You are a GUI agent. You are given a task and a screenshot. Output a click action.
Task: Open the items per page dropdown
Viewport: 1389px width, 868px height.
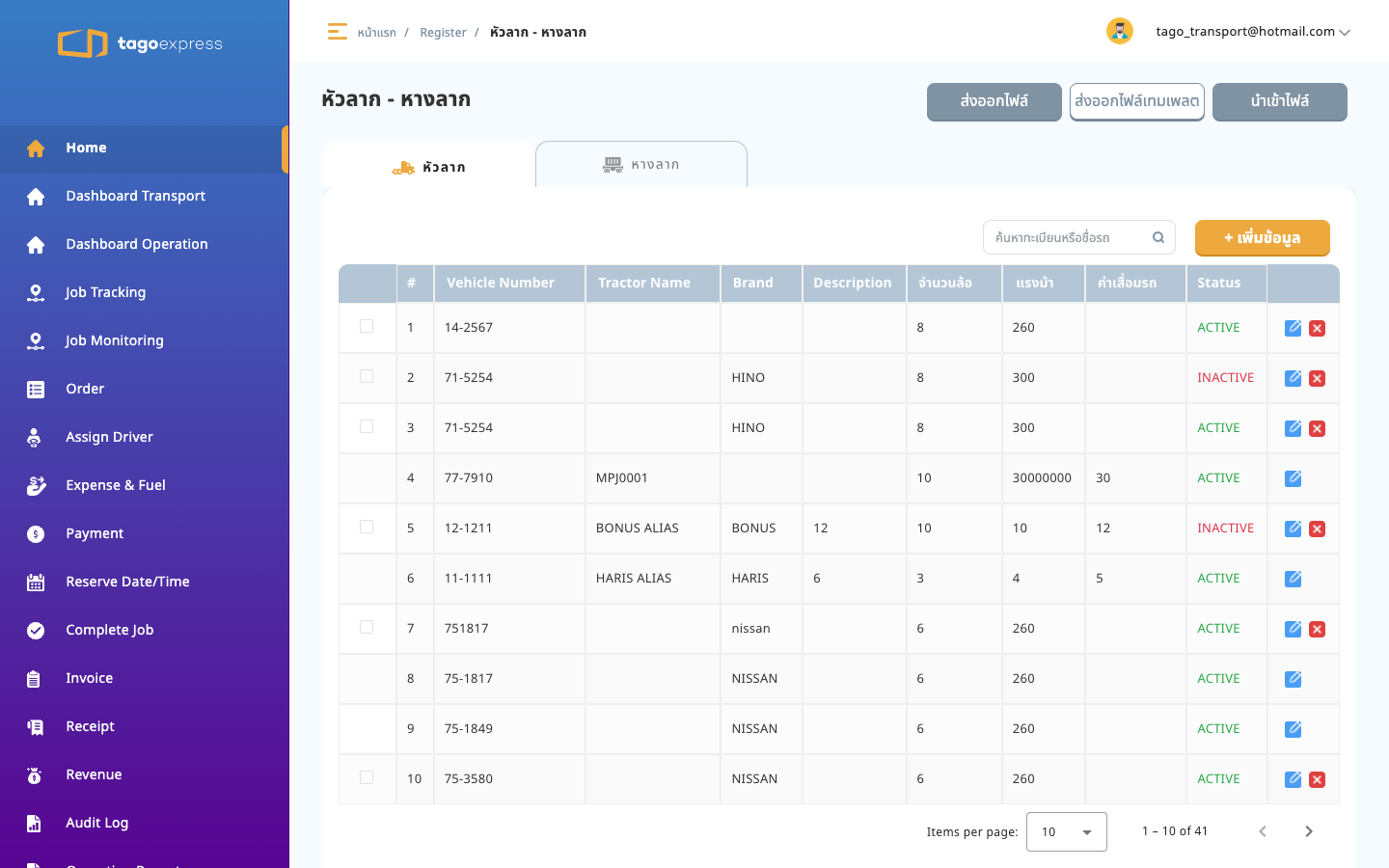point(1067,831)
